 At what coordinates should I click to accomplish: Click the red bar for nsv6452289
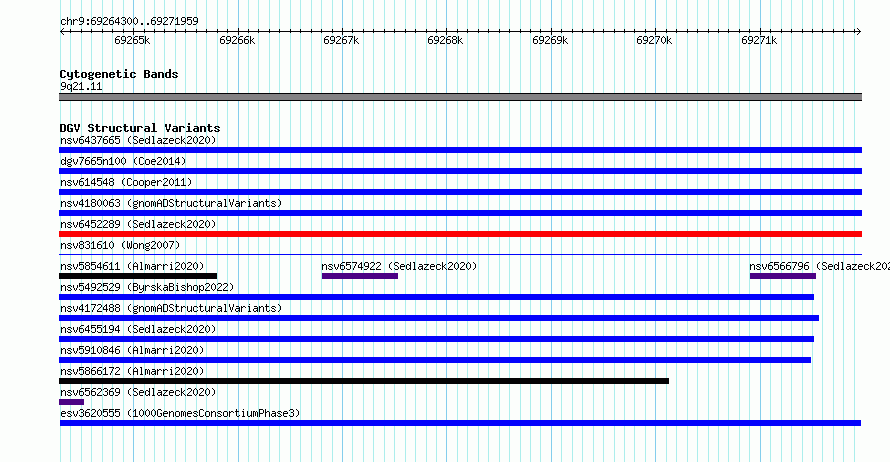click(460, 234)
